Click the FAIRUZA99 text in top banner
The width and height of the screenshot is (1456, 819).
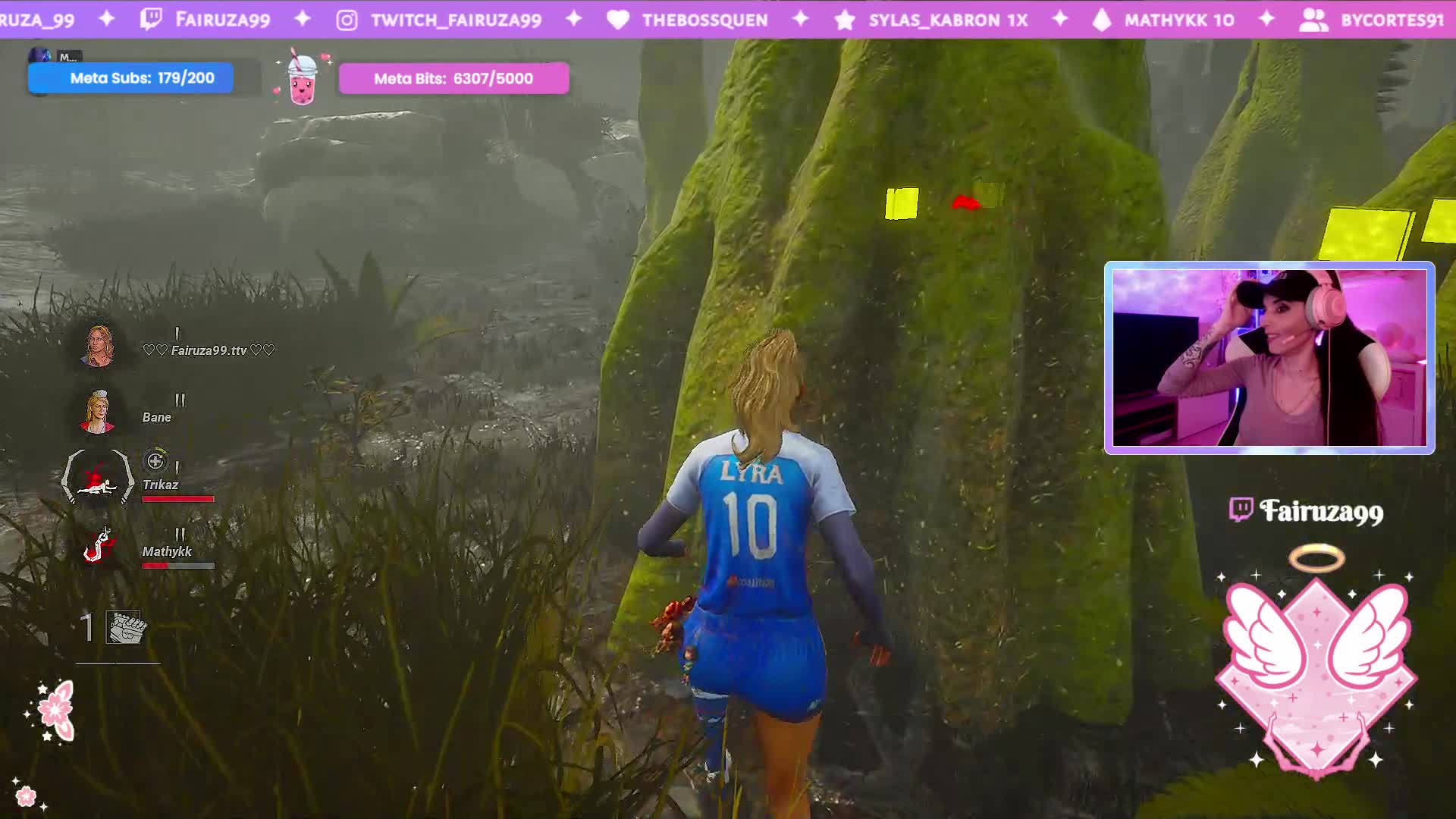click(222, 20)
